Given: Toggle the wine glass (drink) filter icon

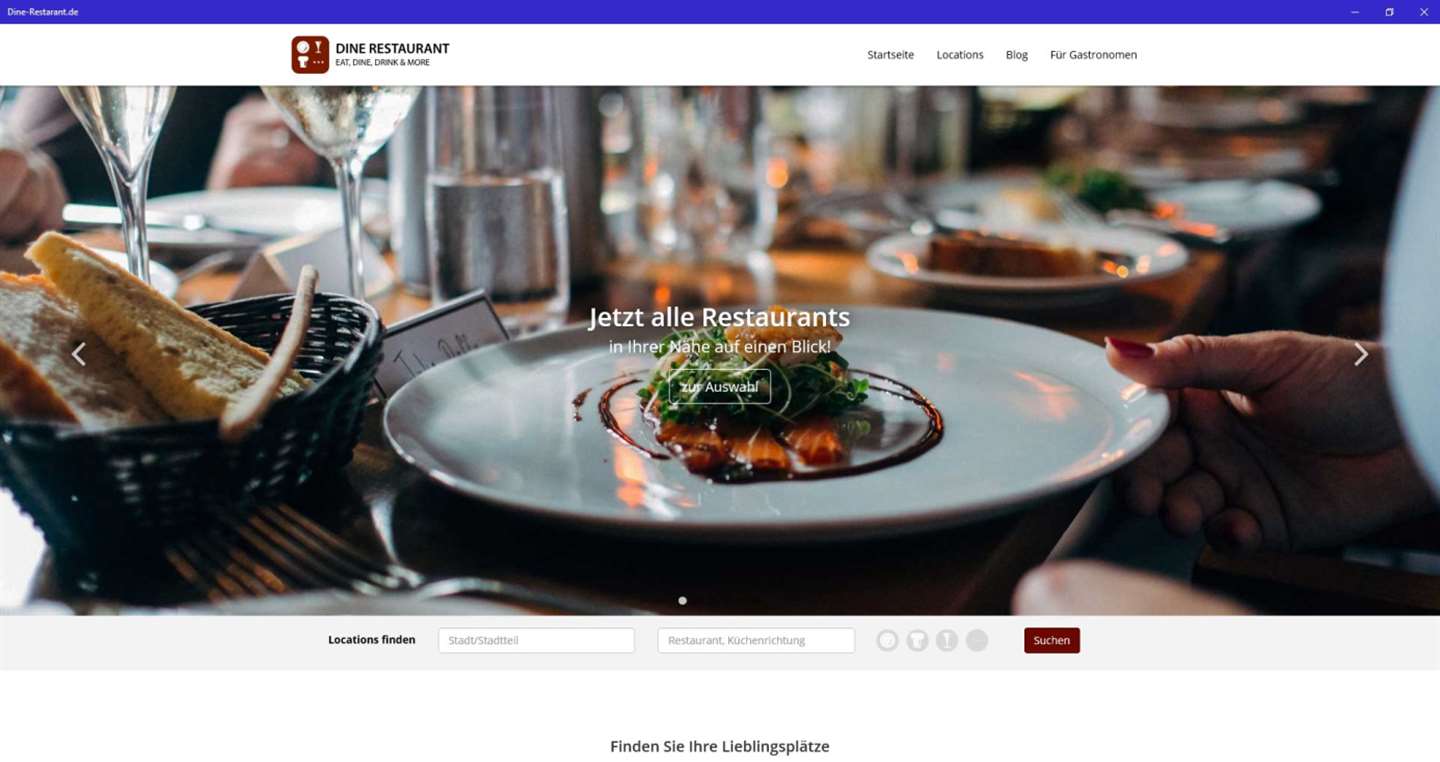Looking at the screenshot, I should coord(947,641).
